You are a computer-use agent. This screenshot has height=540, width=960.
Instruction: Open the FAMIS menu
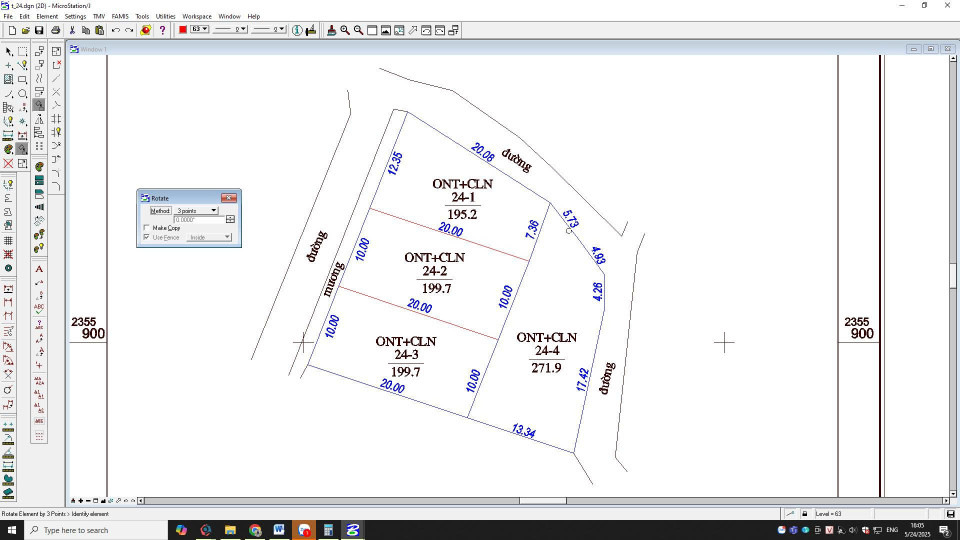tap(120, 17)
